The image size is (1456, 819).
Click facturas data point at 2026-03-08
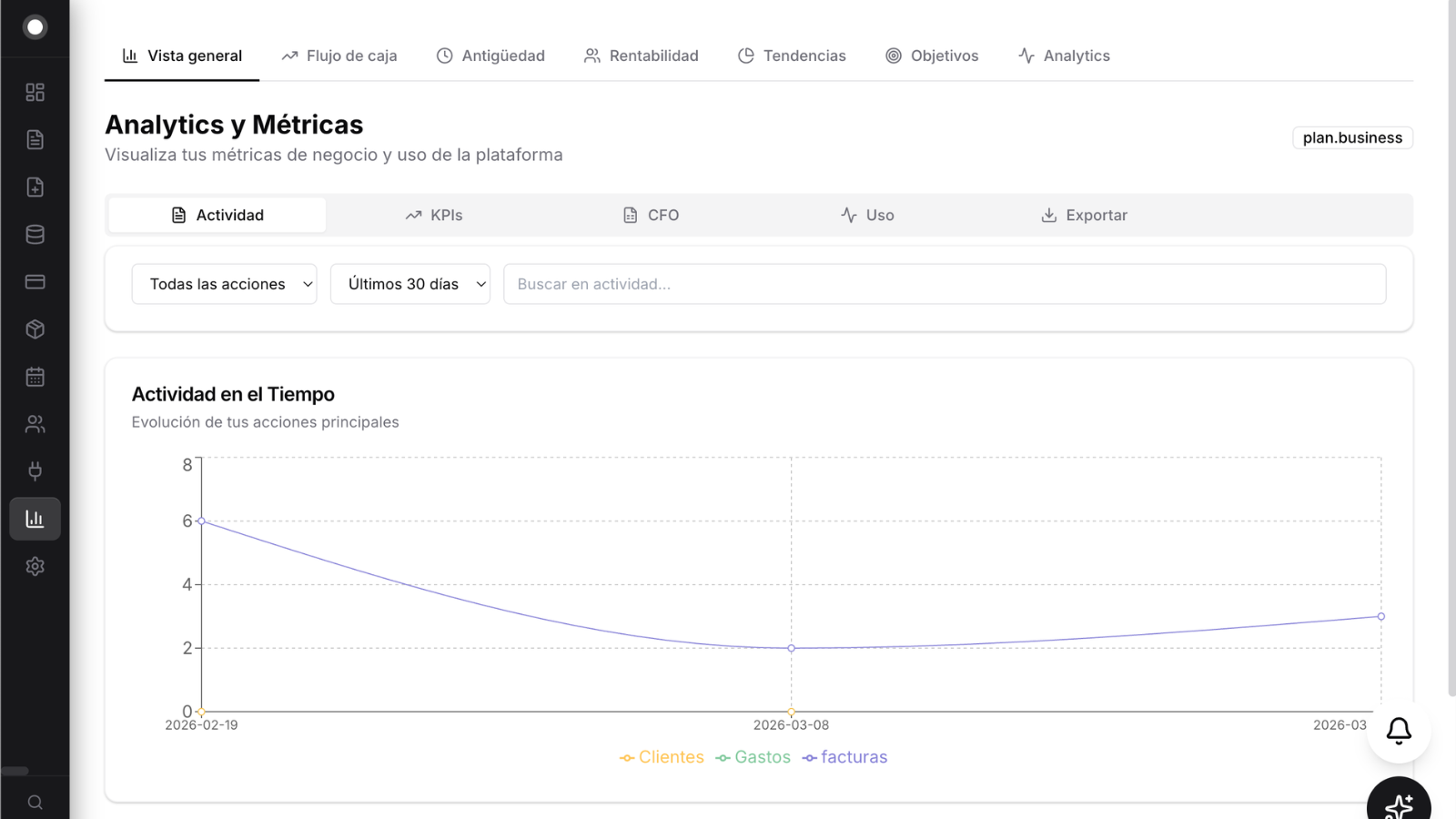tap(791, 648)
